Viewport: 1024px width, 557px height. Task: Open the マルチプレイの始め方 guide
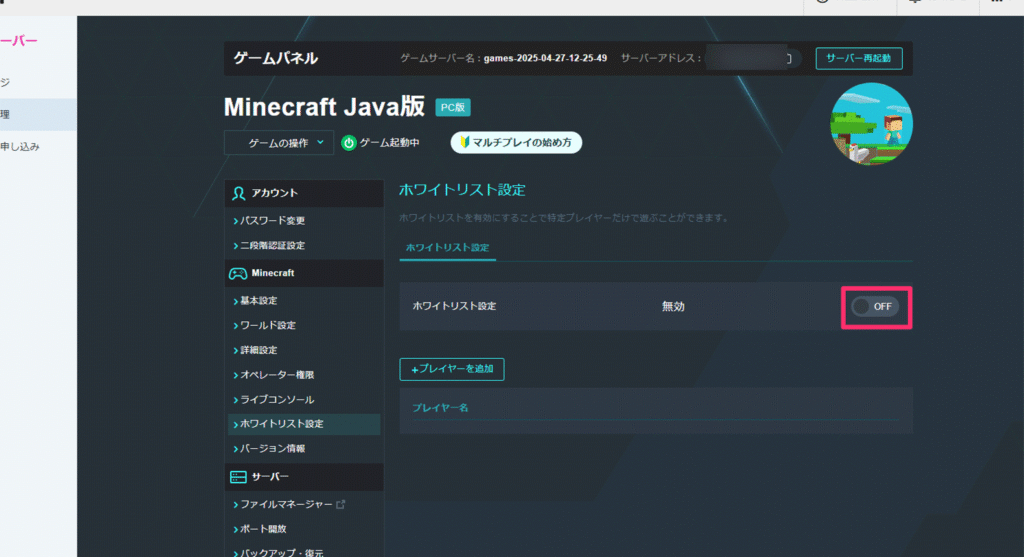coord(516,142)
